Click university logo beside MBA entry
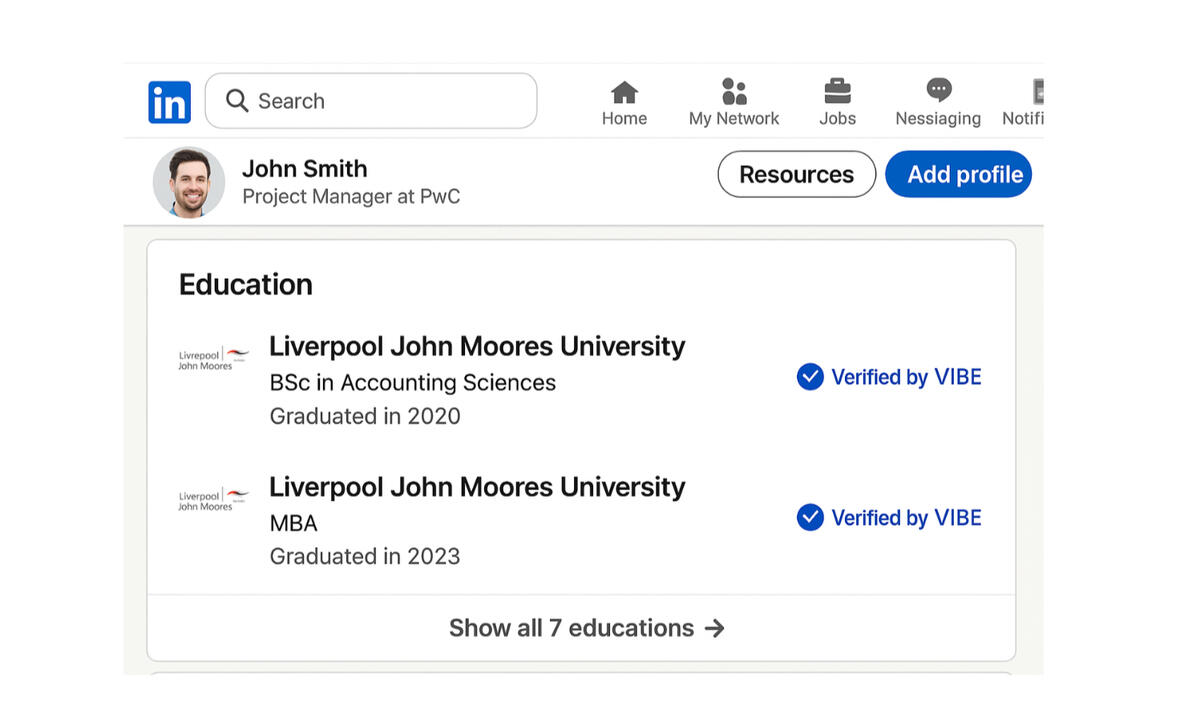Image resolution: width=1200 pixels, height=728 pixels. (214, 500)
